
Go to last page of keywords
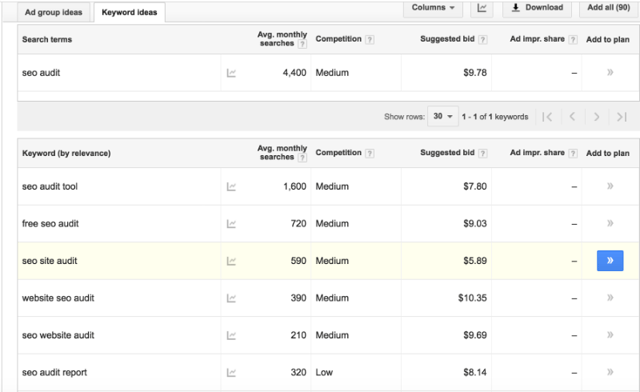tap(622, 117)
